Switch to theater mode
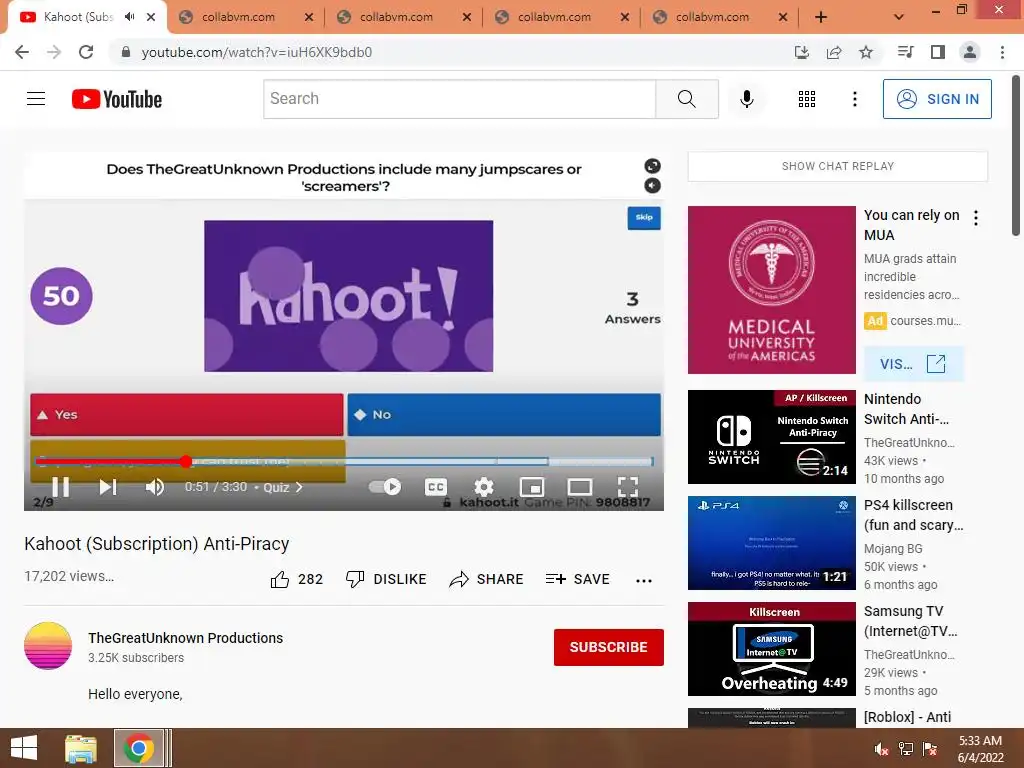Image resolution: width=1024 pixels, height=768 pixels. (x=580, y=487)
